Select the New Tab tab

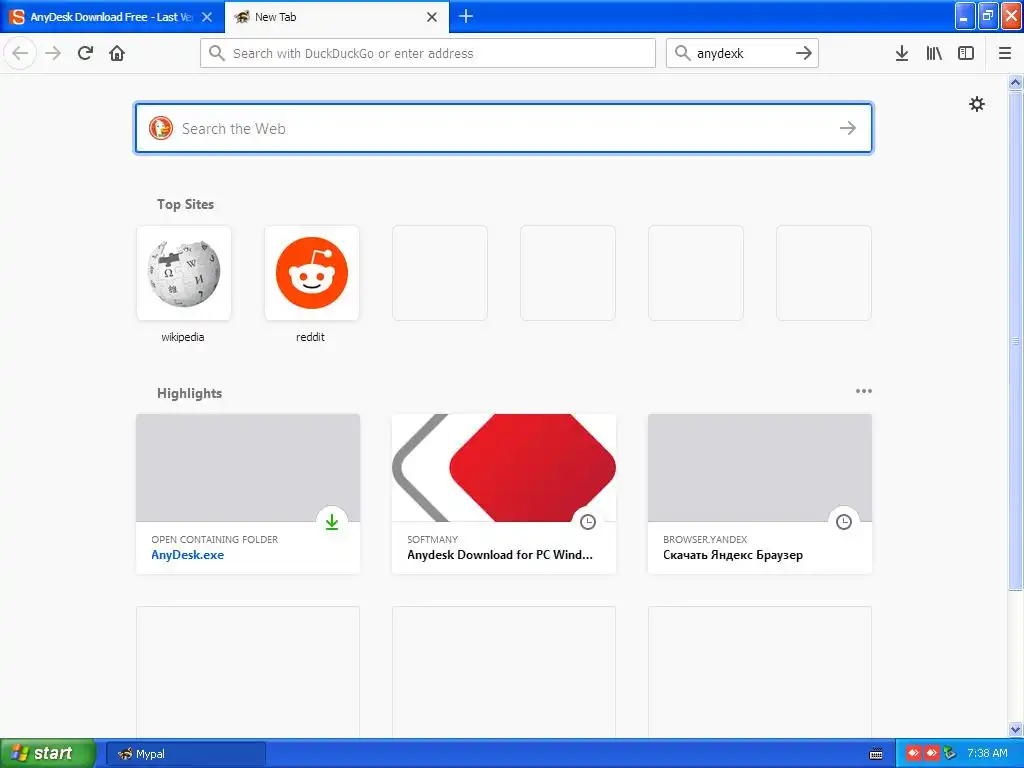[x=337, y=17]
